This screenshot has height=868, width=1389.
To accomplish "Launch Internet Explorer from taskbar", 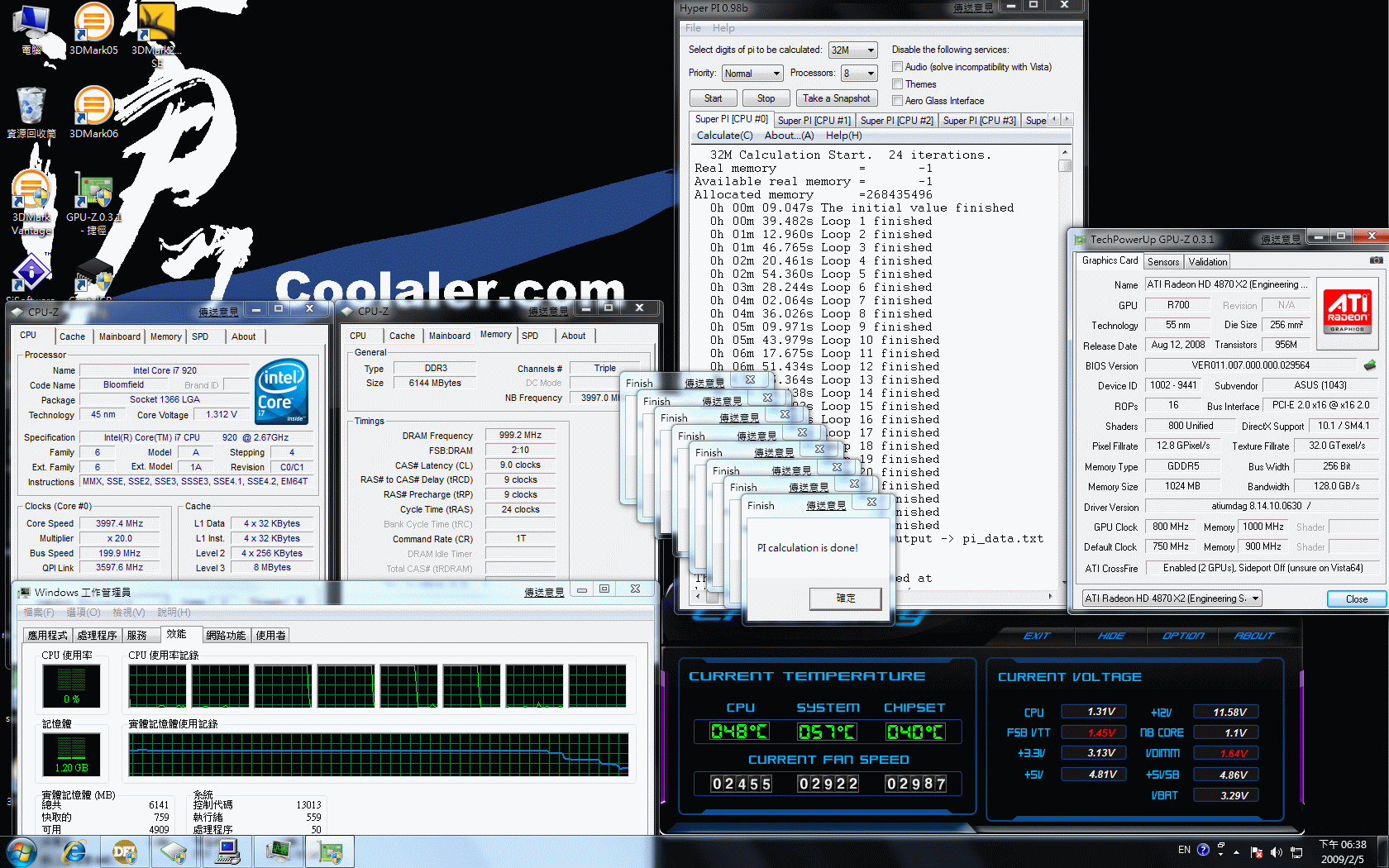I will point(74,851).
